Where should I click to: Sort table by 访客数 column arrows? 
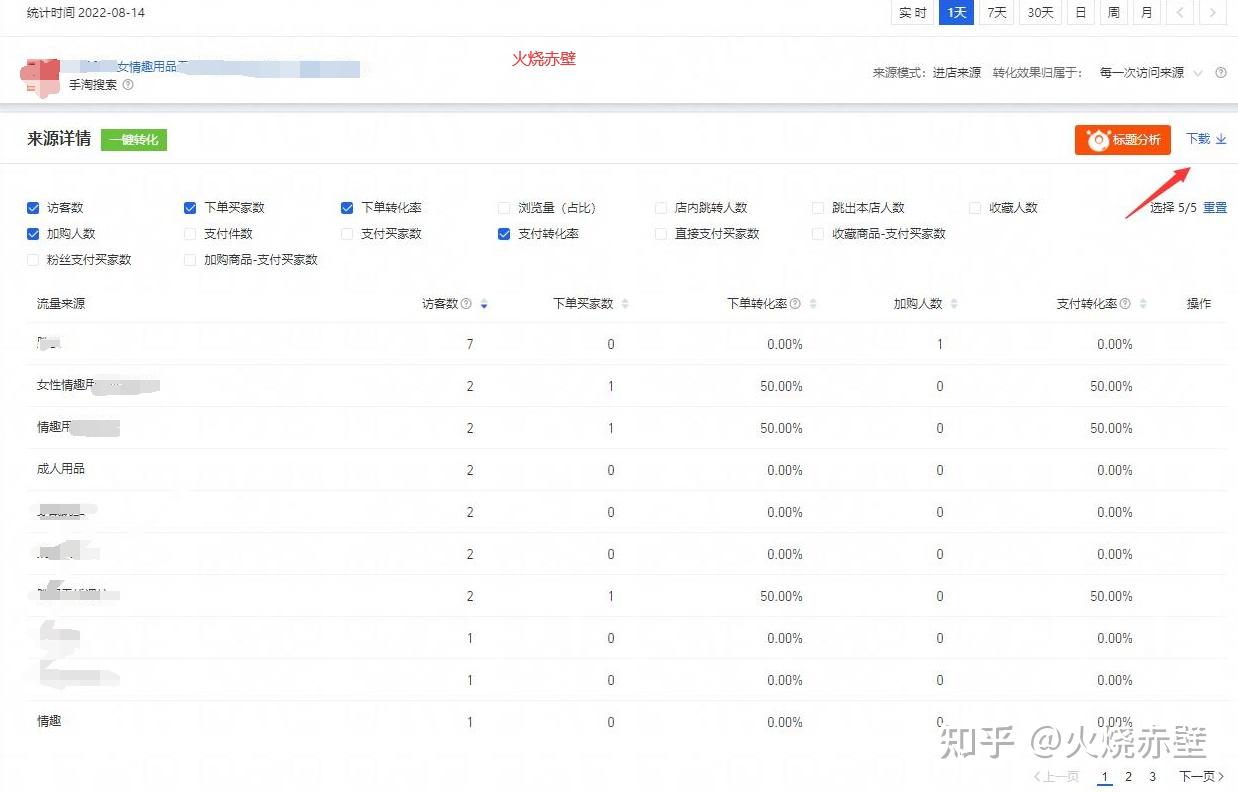click(484, 304)
